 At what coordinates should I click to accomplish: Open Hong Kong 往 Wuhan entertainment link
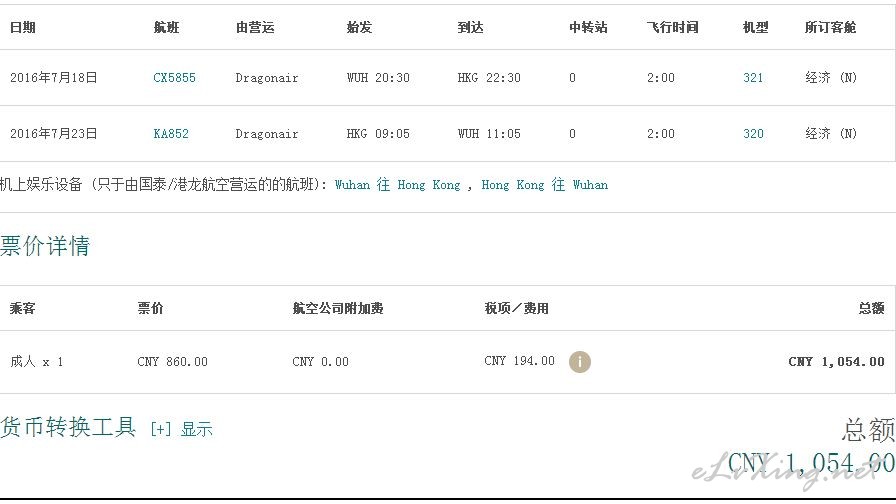[x=545, y=185]
